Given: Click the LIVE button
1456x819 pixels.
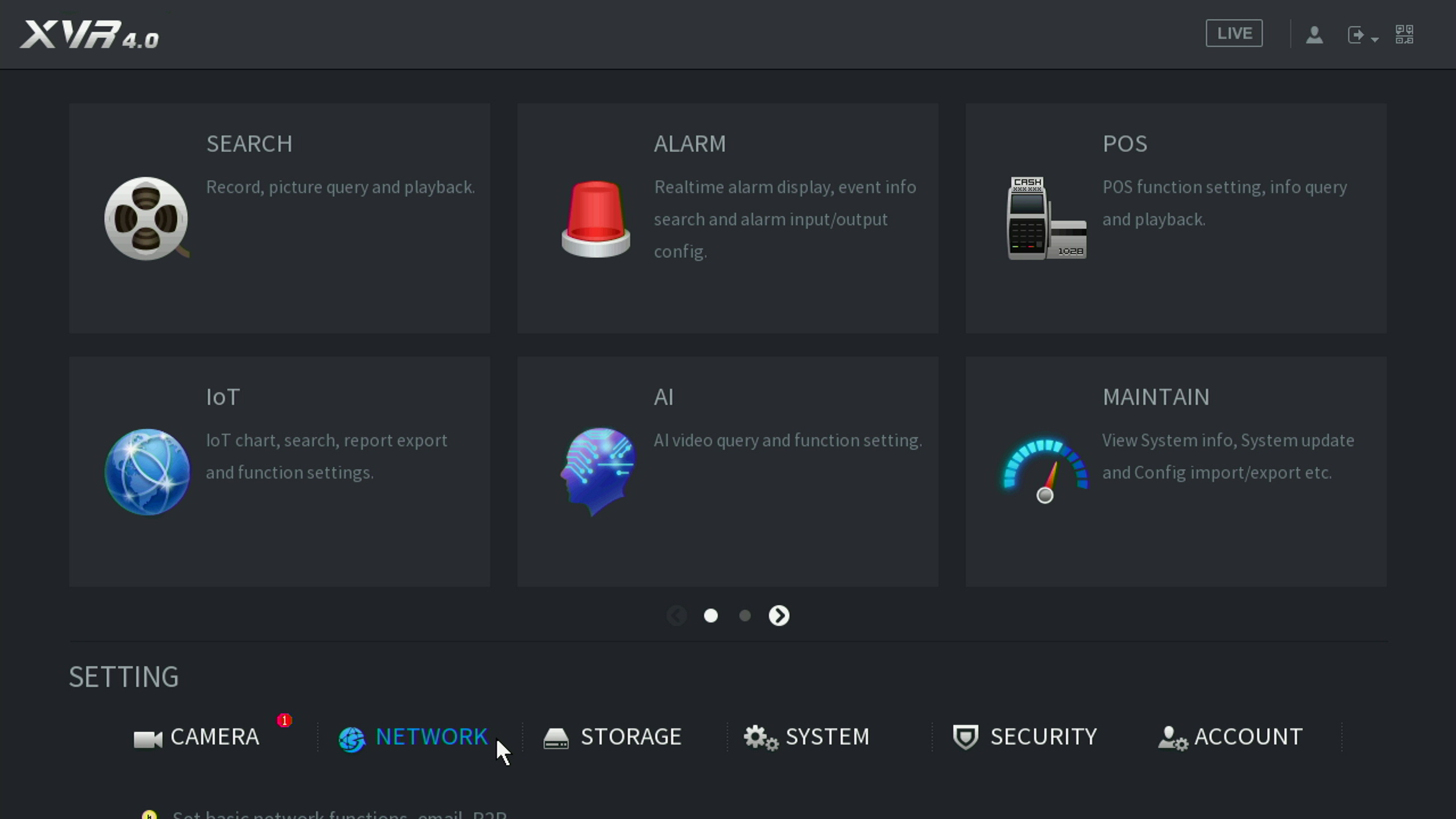Looking at the screenshot, I should [x=1234, y=34].
